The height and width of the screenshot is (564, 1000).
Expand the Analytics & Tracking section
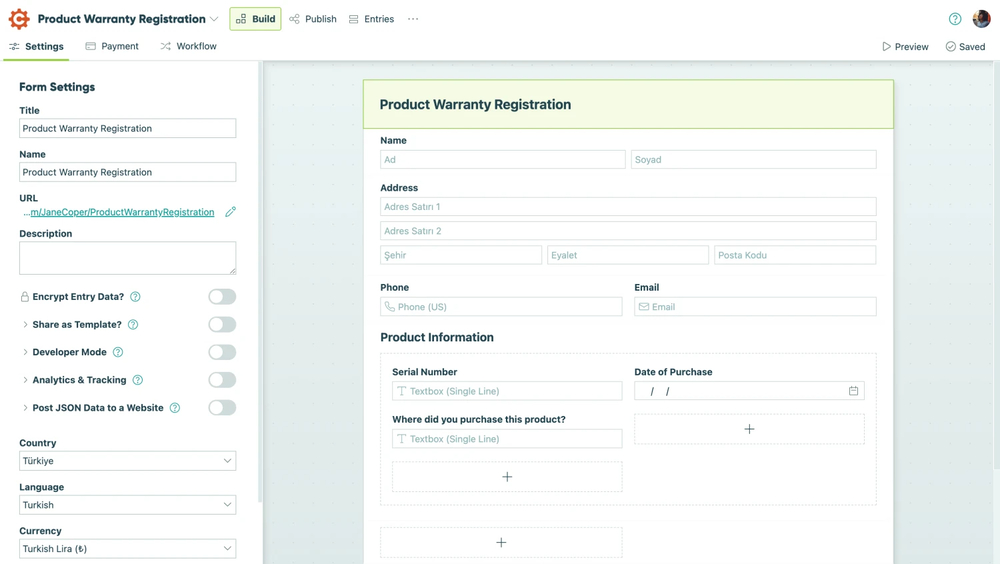point(26,380)
